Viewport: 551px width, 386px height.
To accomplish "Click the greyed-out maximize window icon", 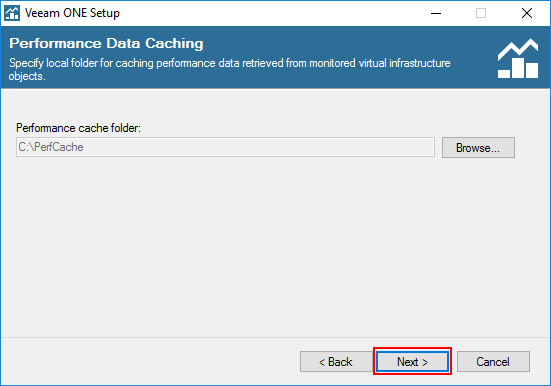I will tap(481, 13).
